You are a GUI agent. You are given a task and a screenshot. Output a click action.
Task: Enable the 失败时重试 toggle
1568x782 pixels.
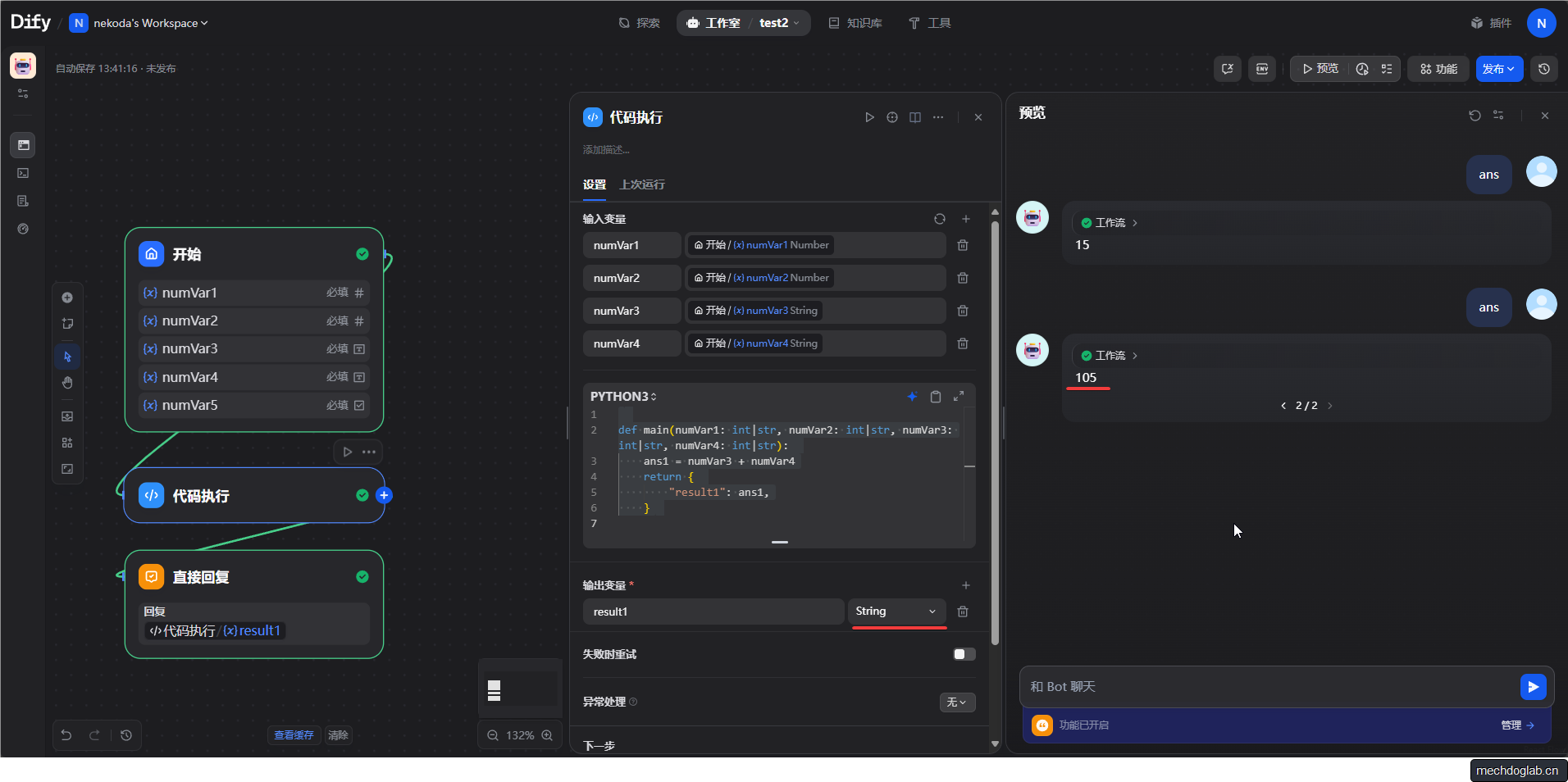(964, 654)
